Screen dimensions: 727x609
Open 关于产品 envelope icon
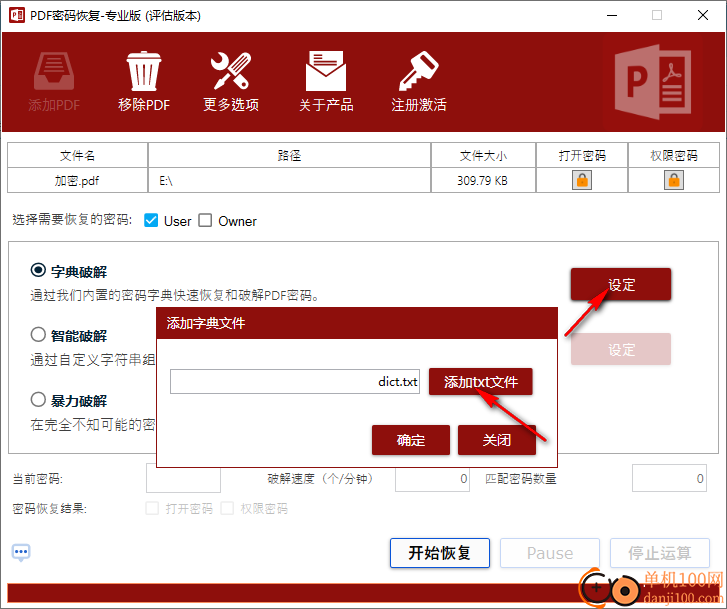326,71
